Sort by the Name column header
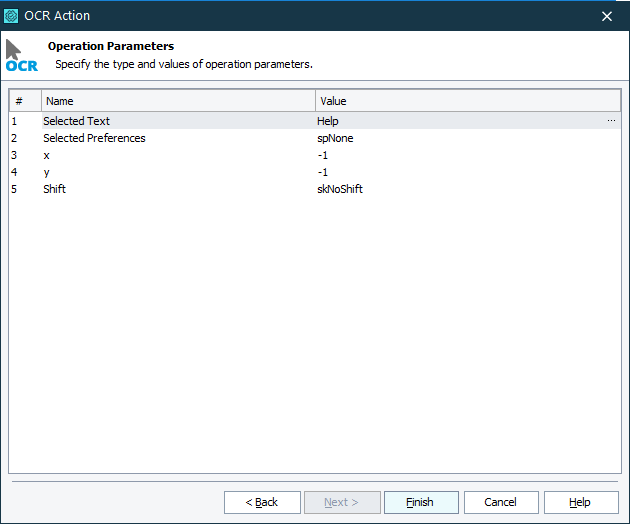Screen dimensions: 630x524 178,101
